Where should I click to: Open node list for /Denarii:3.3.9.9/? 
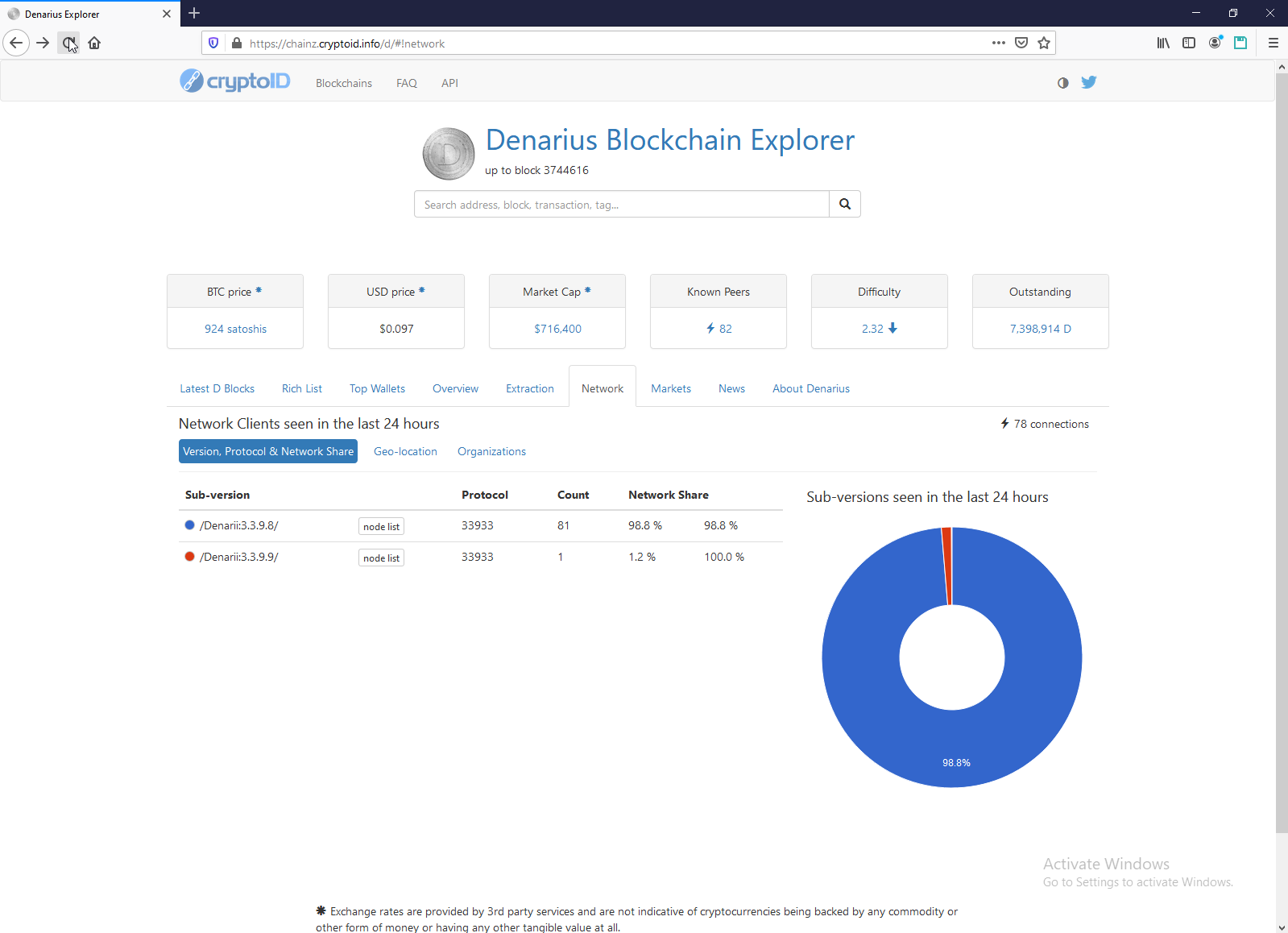pyautogui.click(x=381, y=558)
